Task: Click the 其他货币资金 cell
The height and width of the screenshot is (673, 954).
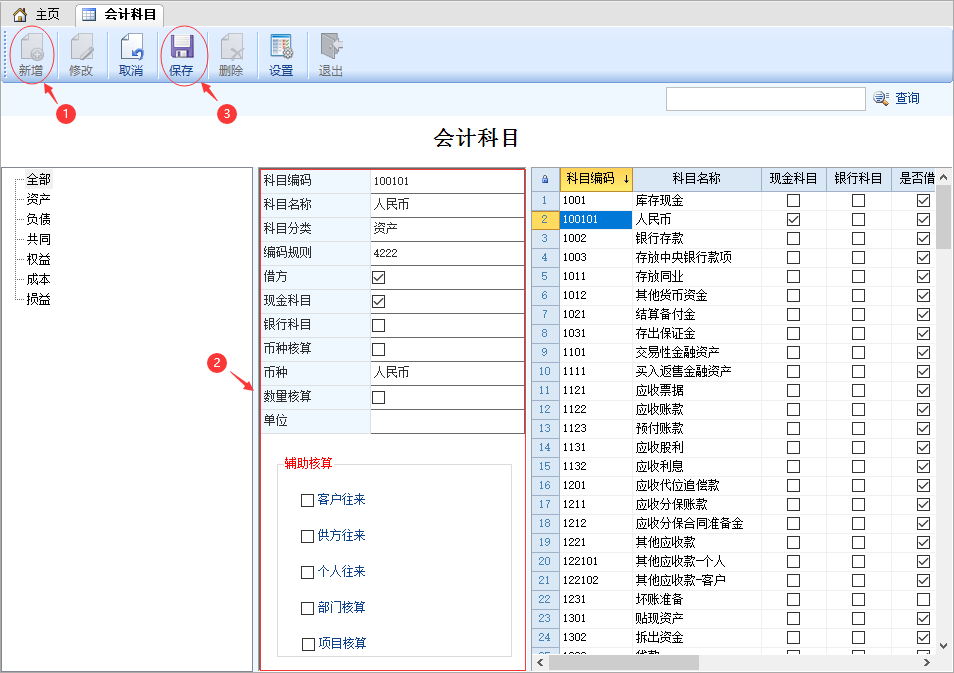Action: point(697,295)
